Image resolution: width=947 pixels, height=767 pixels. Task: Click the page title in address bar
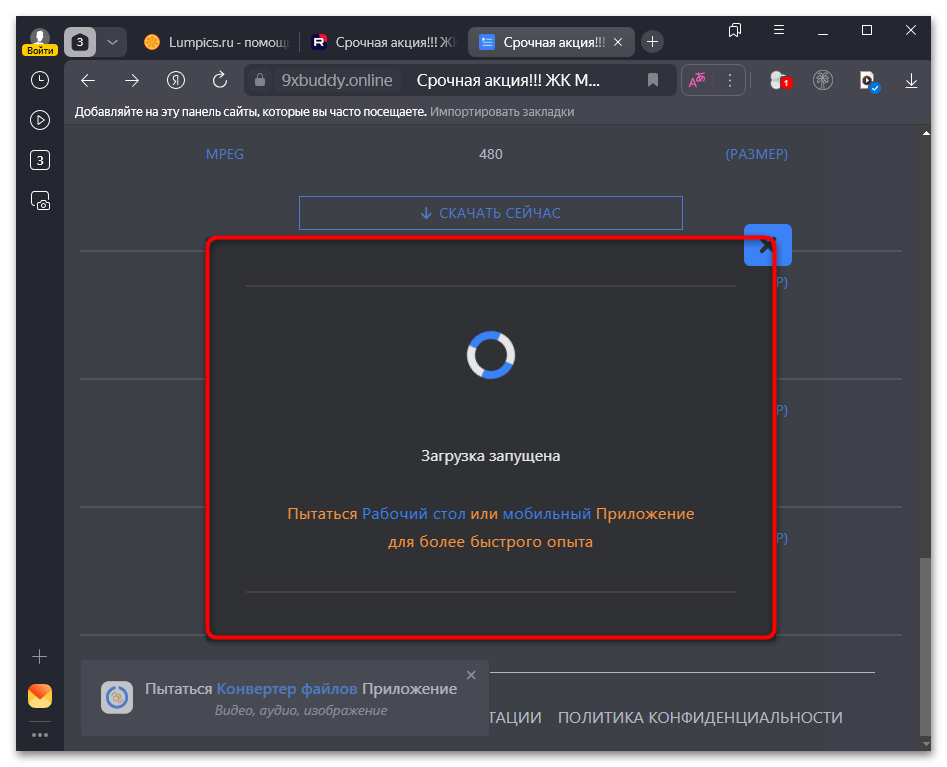508,80
